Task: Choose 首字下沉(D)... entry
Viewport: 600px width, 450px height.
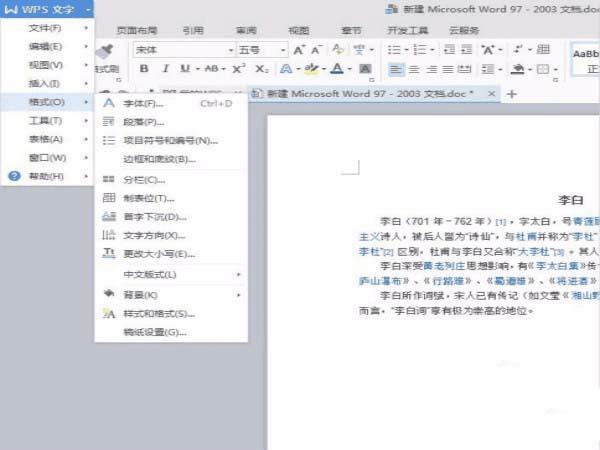Action: (x=171, y=217)
